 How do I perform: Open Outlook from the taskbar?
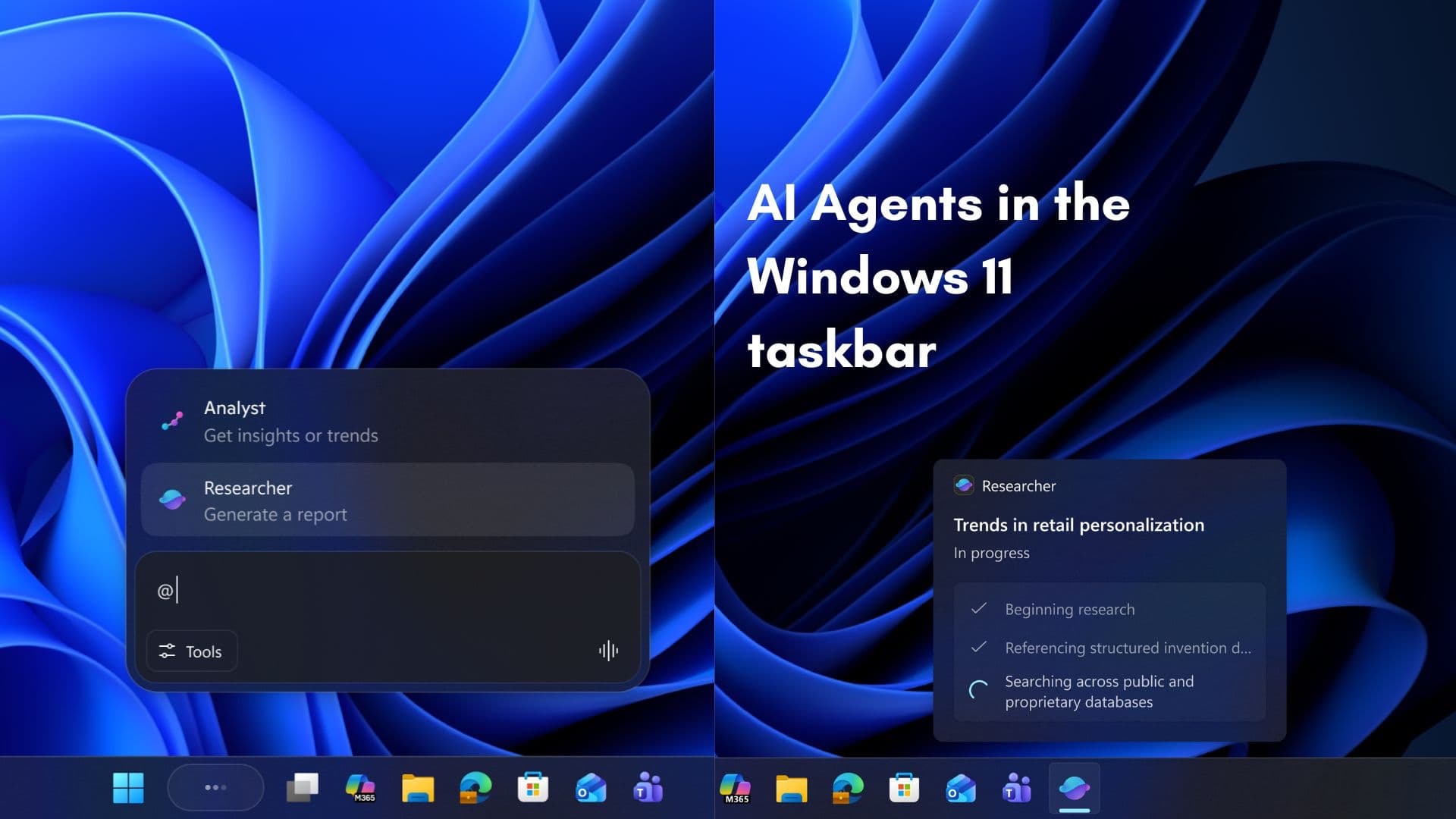tap(590, 788)
